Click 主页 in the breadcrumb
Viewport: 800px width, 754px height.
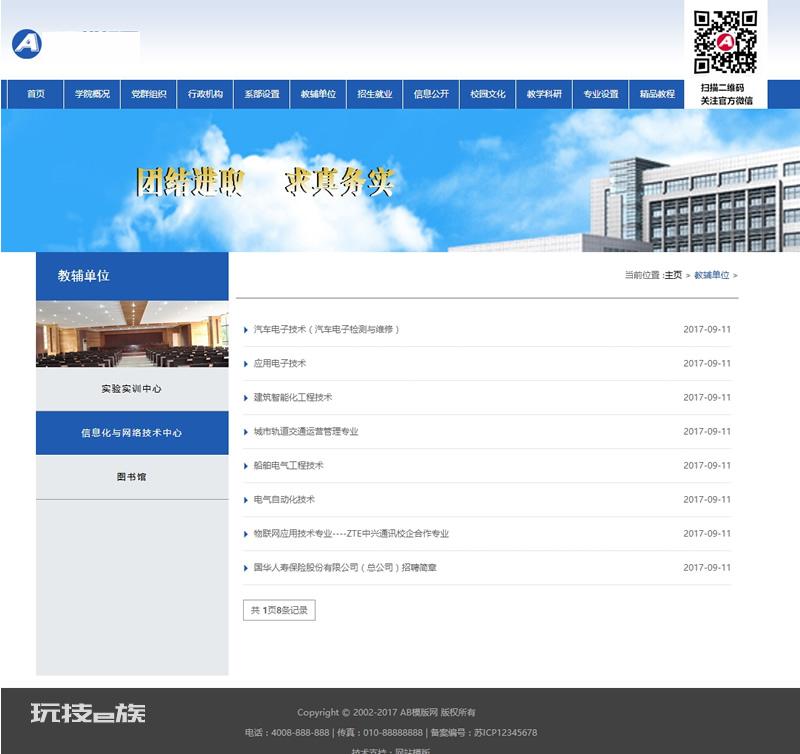pyautogui.click(x=673, y=275)
